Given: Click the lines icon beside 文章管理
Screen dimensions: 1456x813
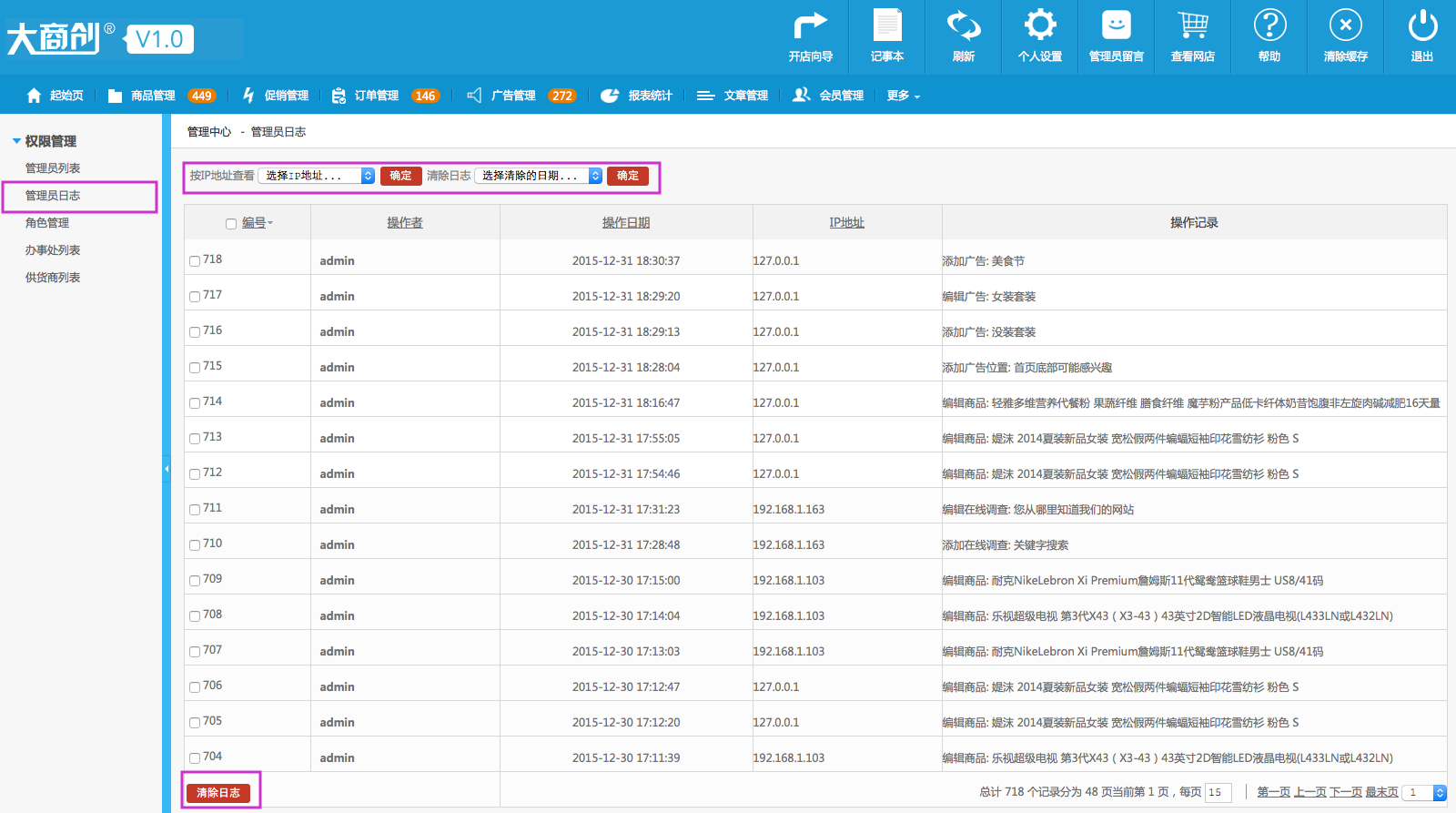Looking at the screenshot, I should tap(705, 95).
